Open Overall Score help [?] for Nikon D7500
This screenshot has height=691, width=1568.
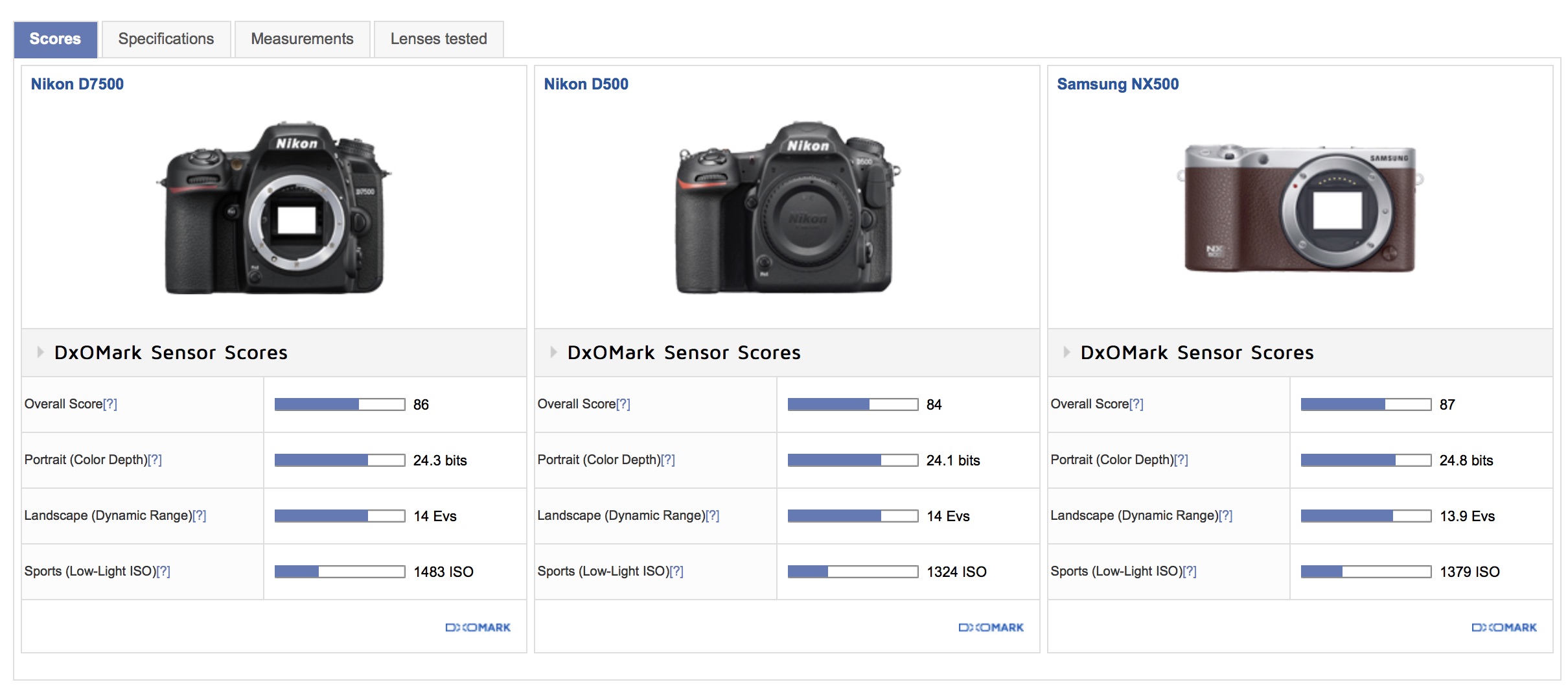(110, 404)
